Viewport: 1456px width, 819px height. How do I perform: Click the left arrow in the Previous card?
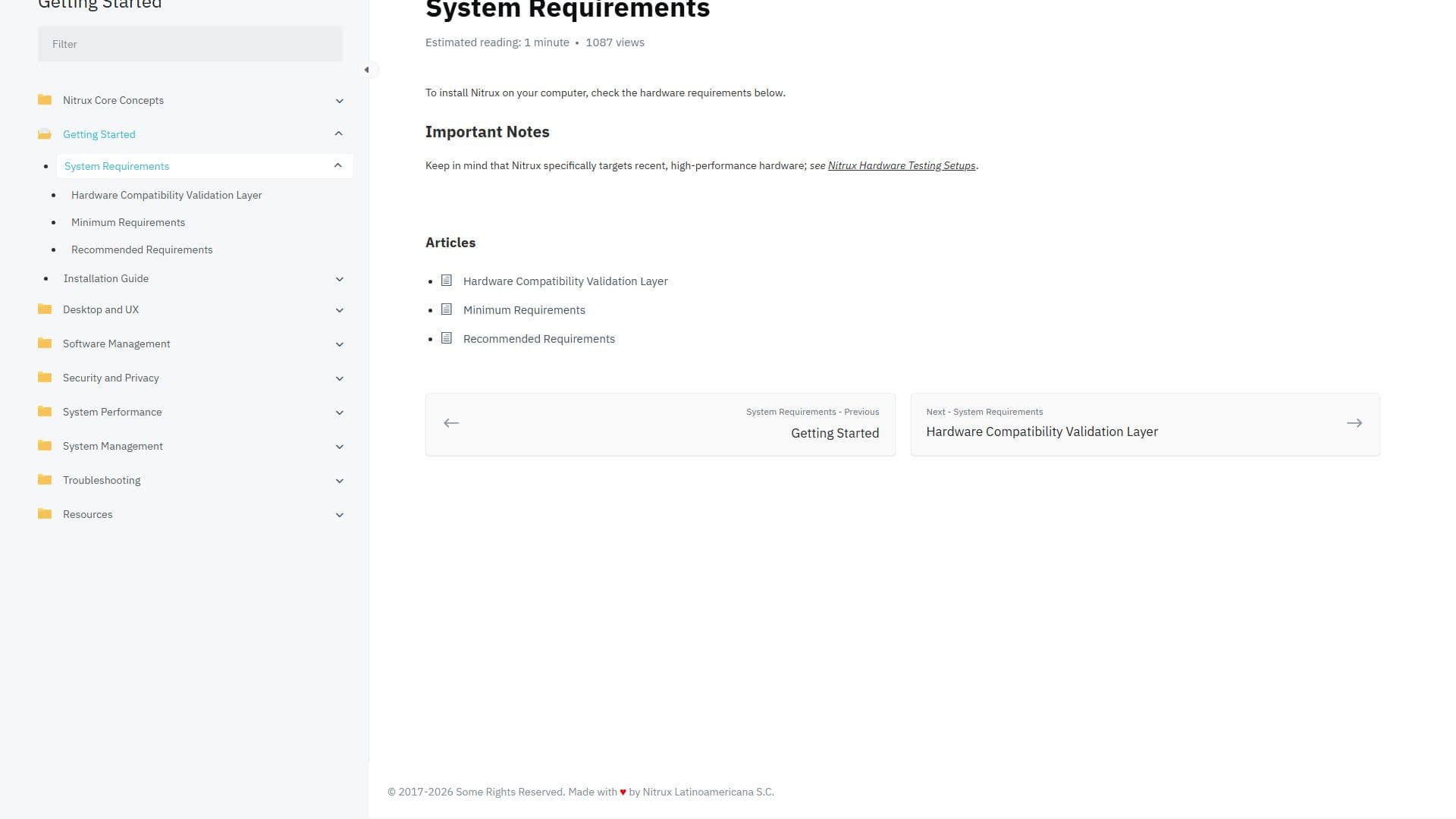[451, 423]
